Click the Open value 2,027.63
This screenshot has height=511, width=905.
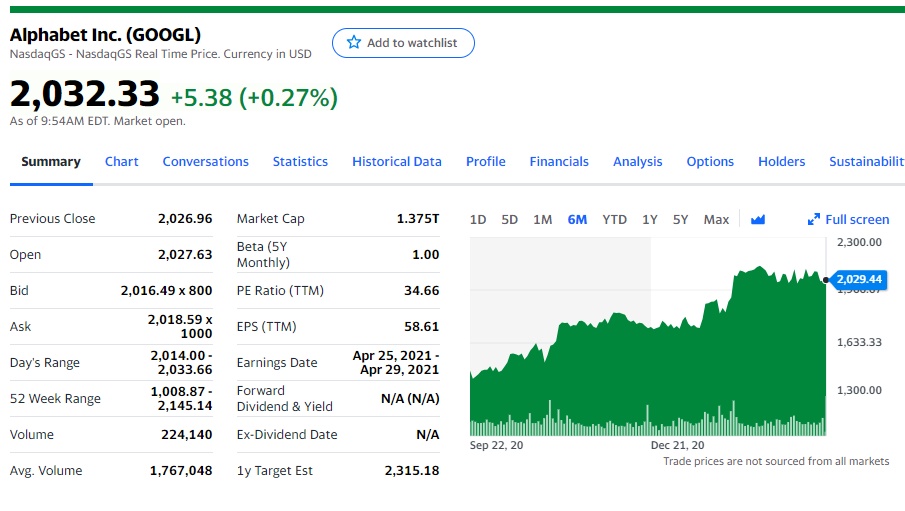185,255
